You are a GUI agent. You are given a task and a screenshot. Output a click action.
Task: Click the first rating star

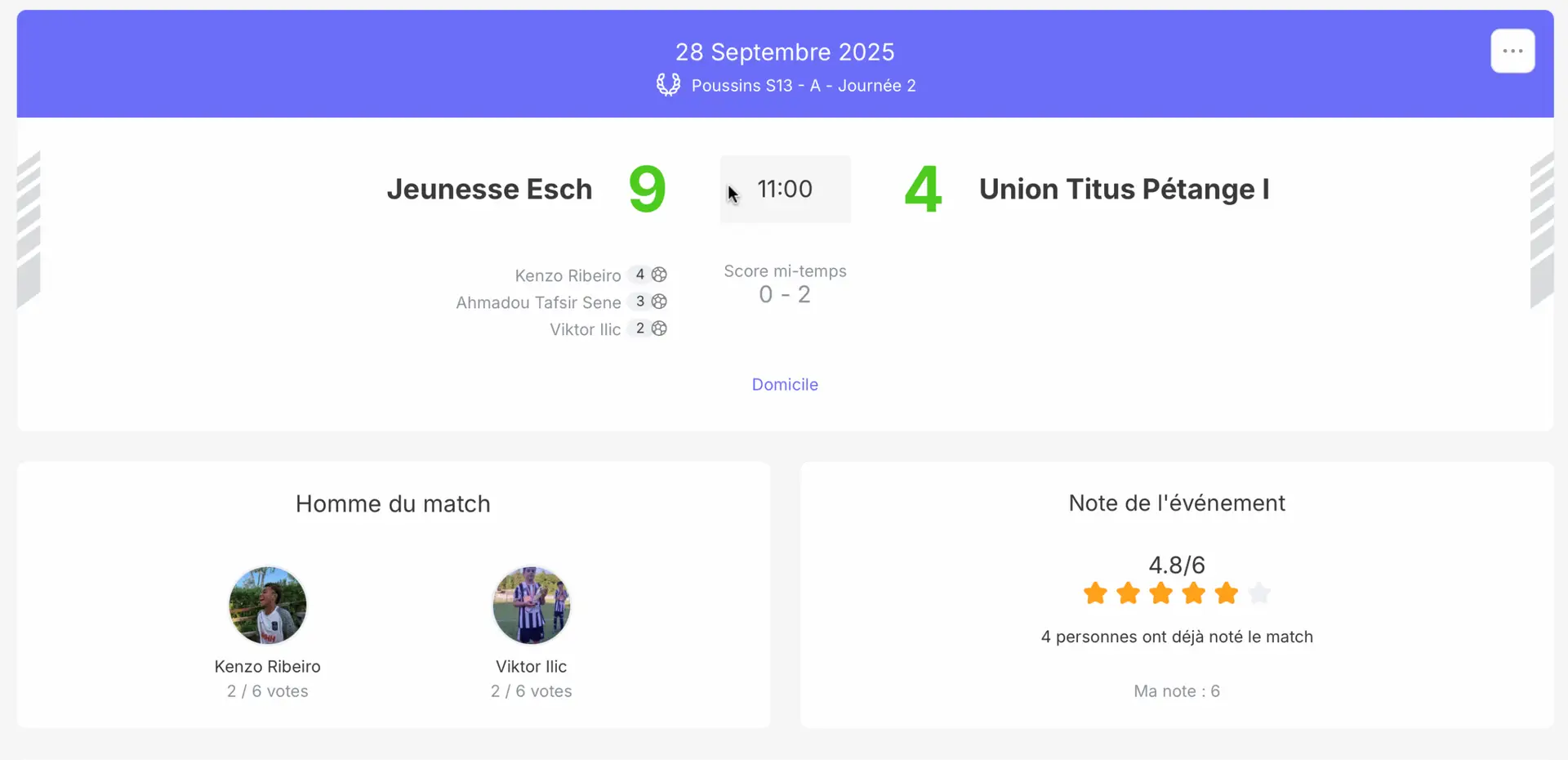click(1095, 593)
